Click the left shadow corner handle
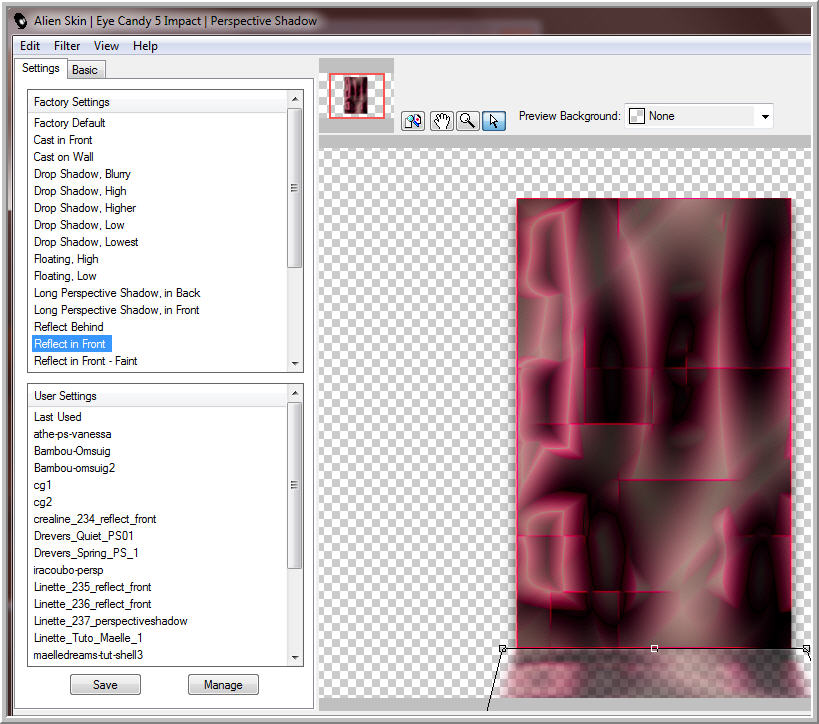 [x=502, y=648]
